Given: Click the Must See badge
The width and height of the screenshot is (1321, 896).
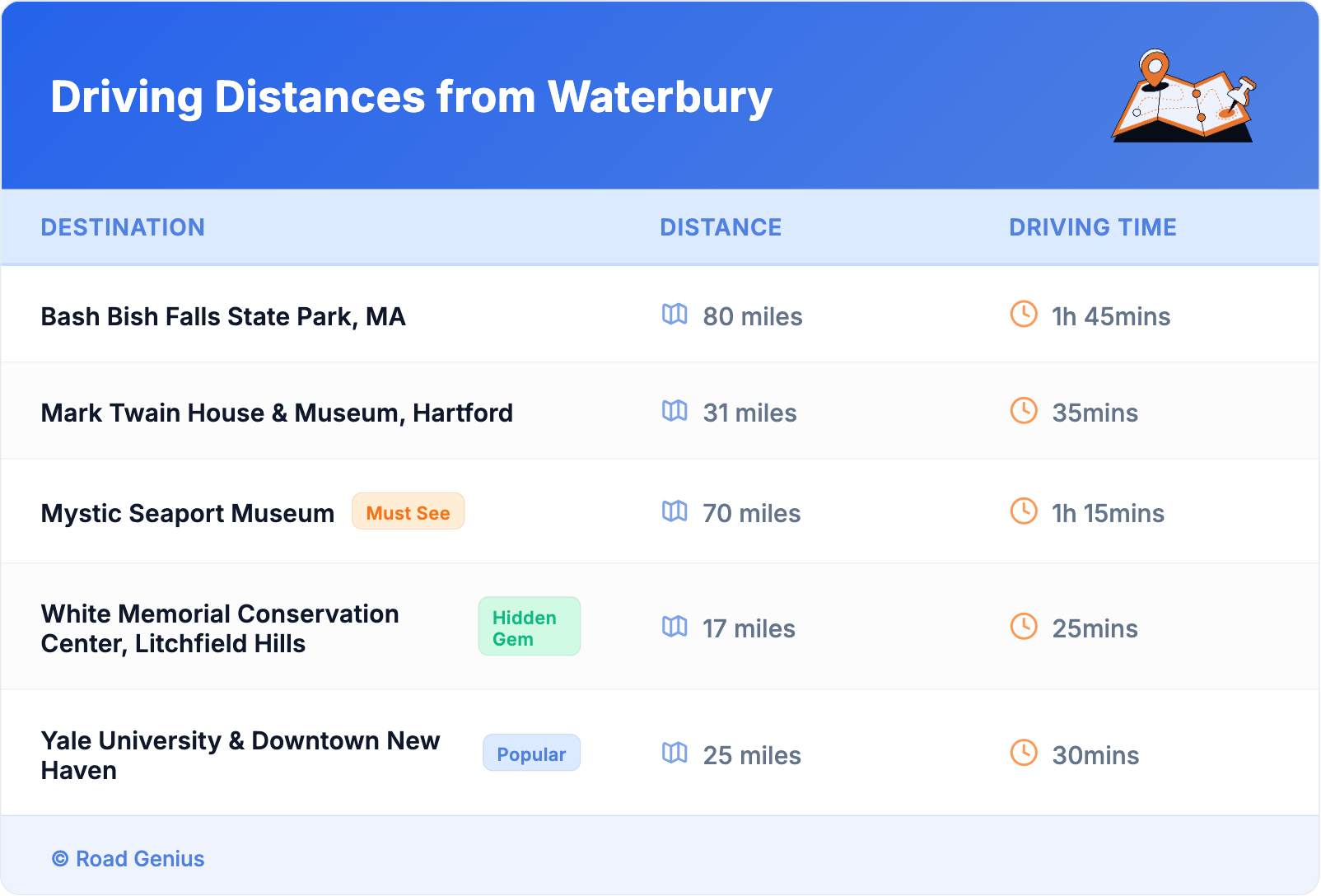Looking at the screenshot, I should tap(408, 512).
